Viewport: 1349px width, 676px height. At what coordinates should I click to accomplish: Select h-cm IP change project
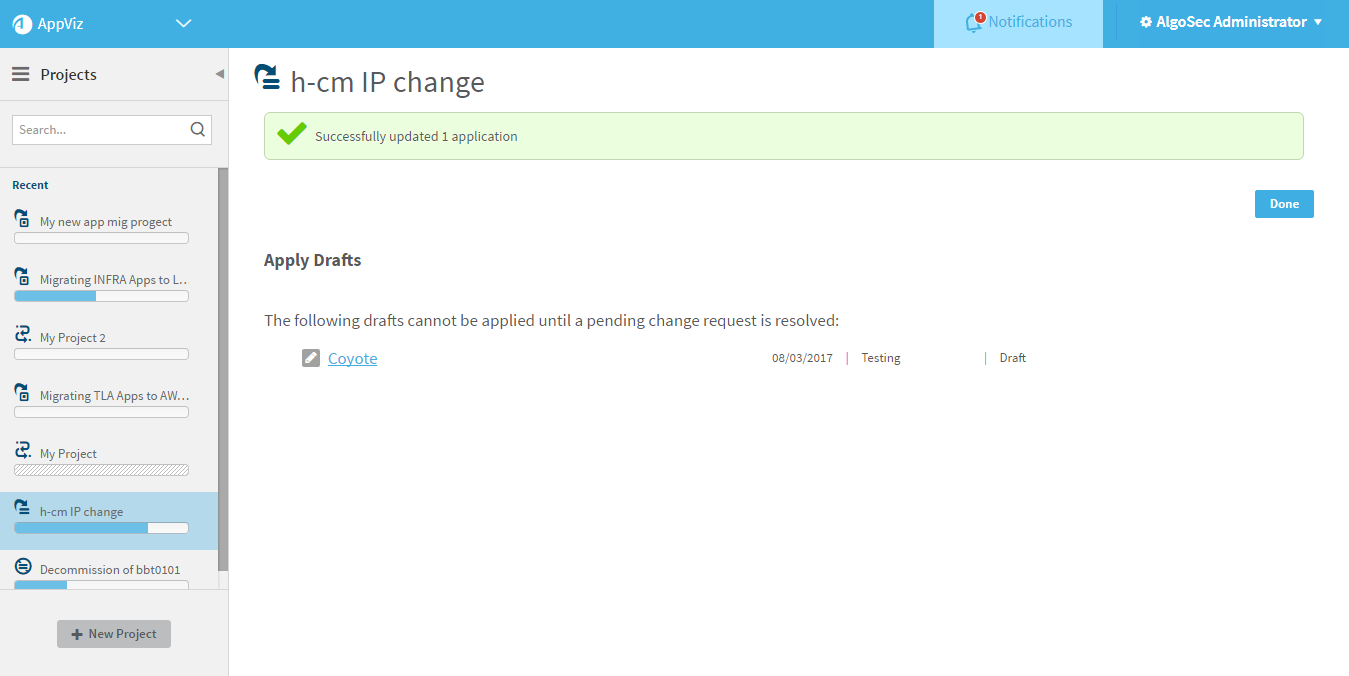pyautogui.click(x=82, y=512)
